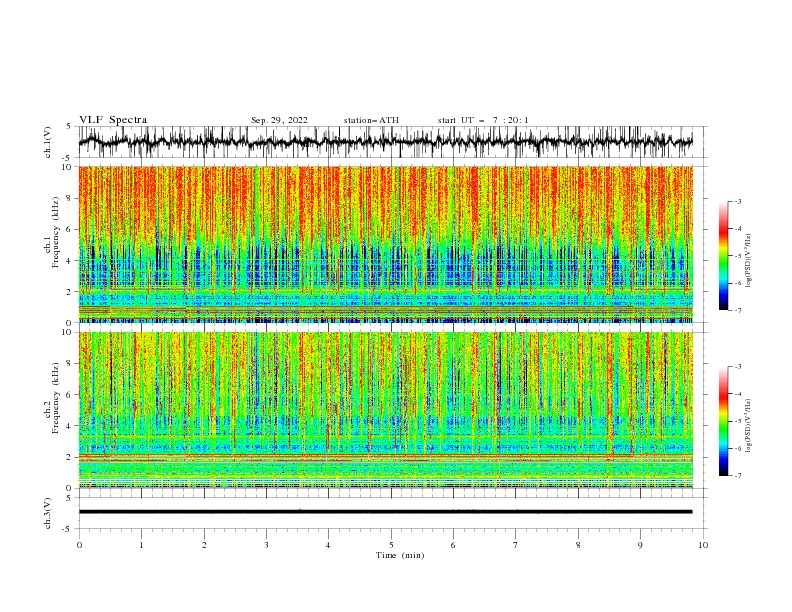Click the "-3" value on ch.1 color bar
The width and height of the screenshot is (792, 612).
737,201
